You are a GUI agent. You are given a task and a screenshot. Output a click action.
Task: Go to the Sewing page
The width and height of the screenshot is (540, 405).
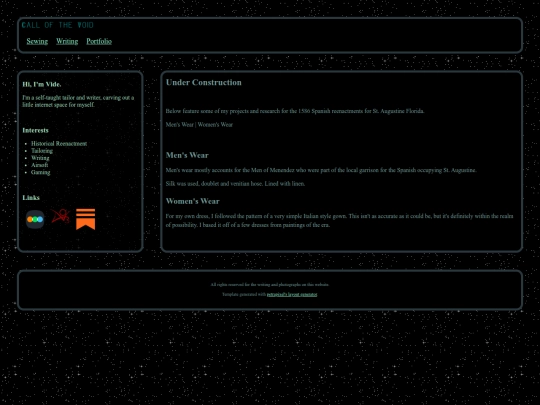(x=37, y=41)
